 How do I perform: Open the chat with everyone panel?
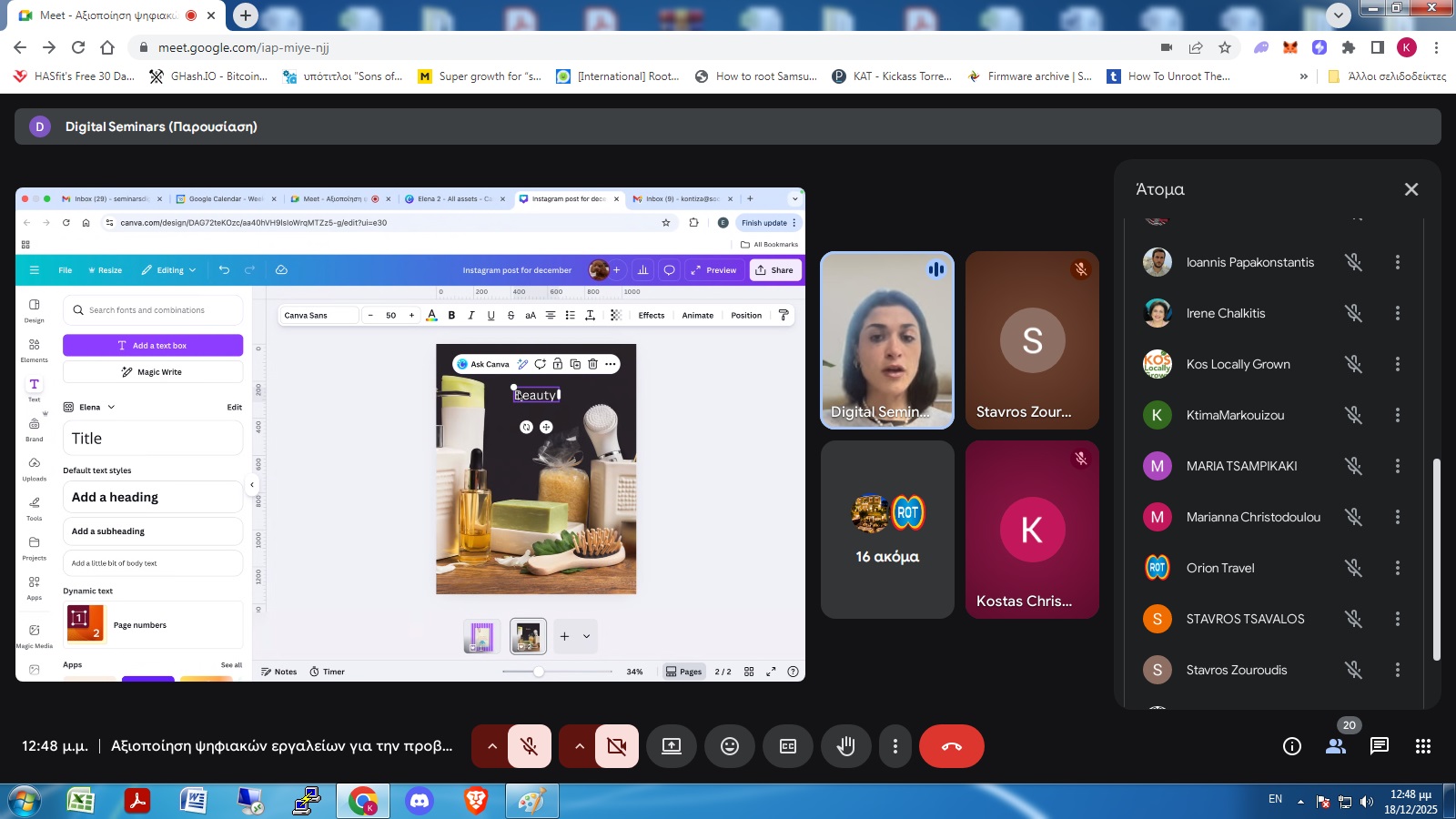click(1380, 746)
